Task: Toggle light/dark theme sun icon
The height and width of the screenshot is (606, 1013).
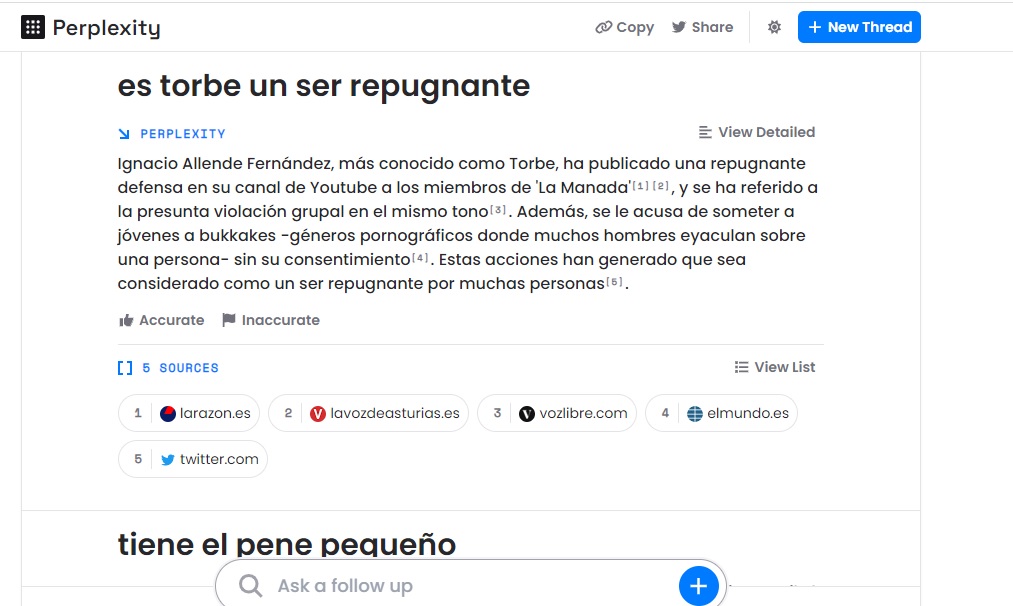Action: pyautogui.click(x=774, y=27)
